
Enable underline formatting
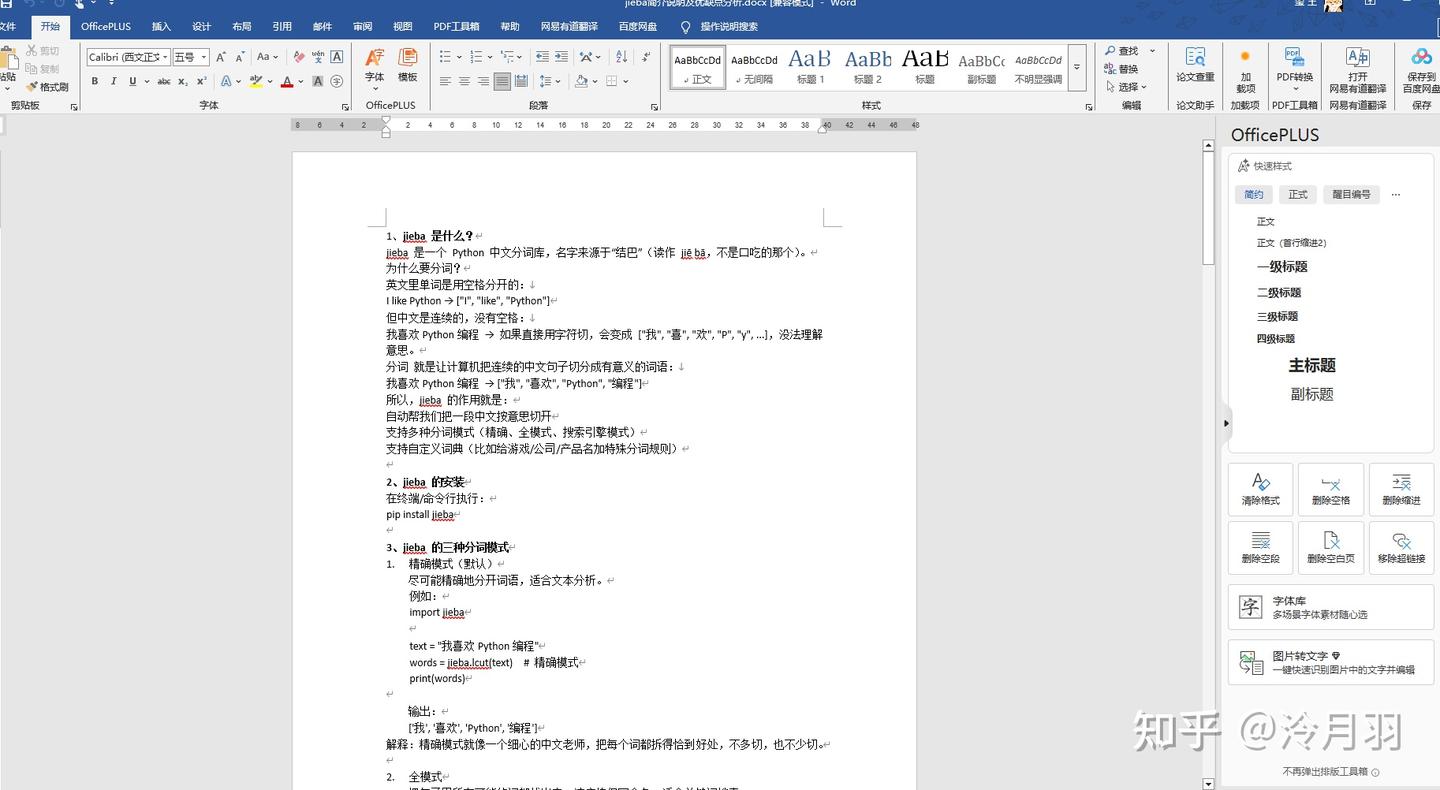tap(131, 81)
